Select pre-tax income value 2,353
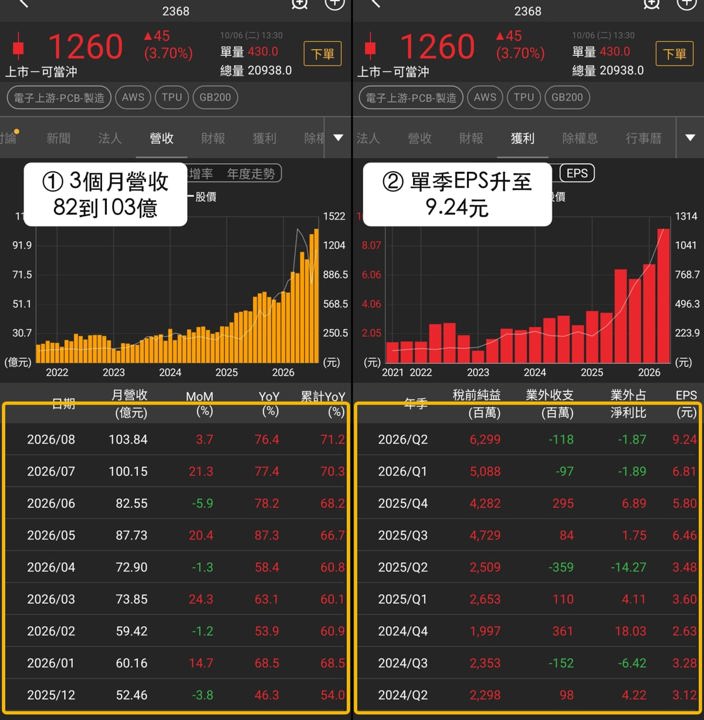The height and width of the screenshot is (720, 704). coord(485,663)
